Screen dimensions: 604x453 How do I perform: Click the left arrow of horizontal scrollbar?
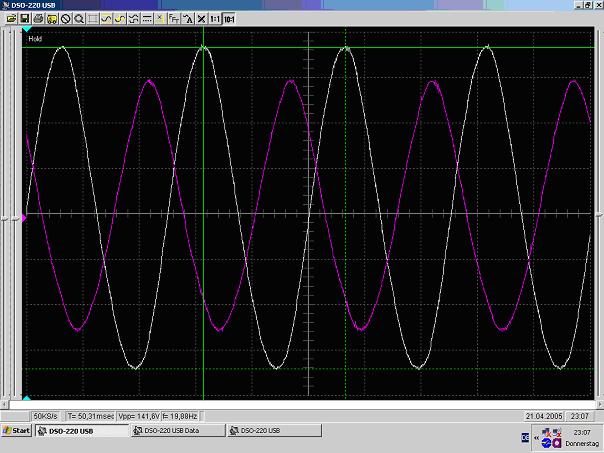point(4,404)
